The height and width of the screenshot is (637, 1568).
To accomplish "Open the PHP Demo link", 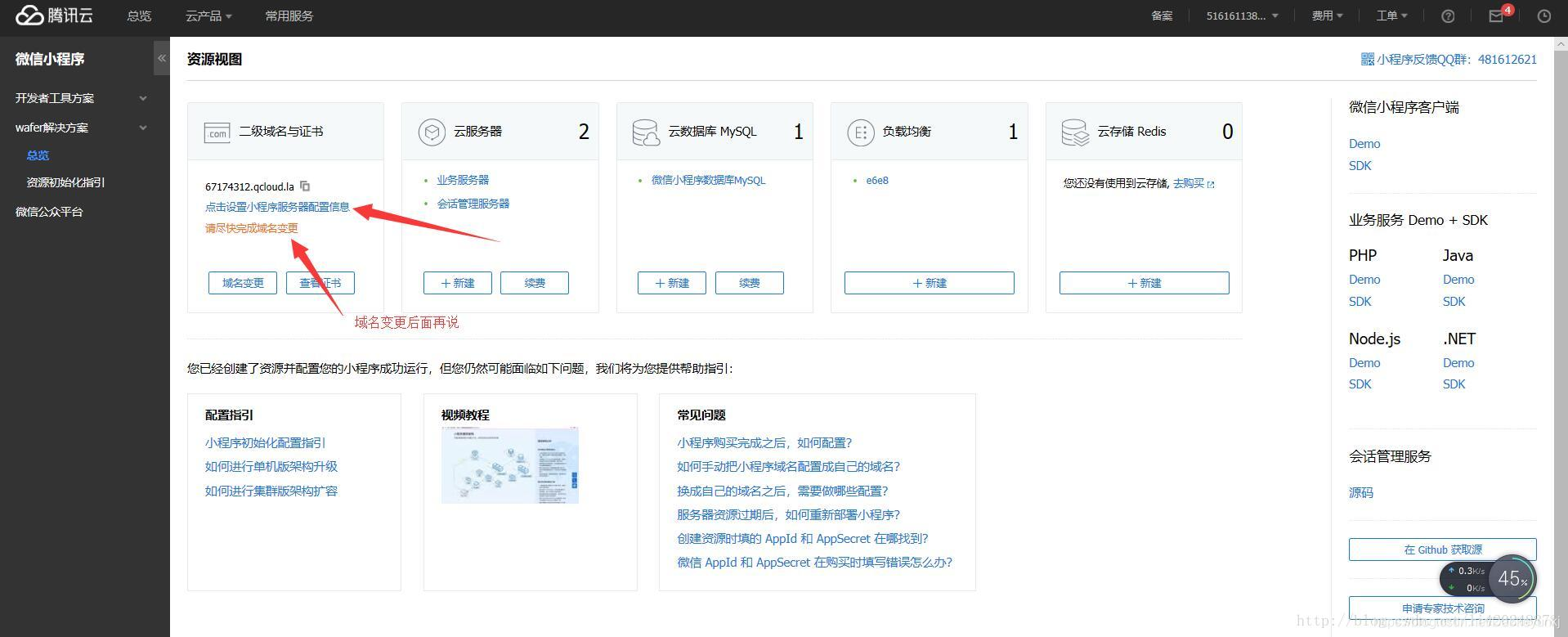I will pyautogui.click(x=1364, y=280).
